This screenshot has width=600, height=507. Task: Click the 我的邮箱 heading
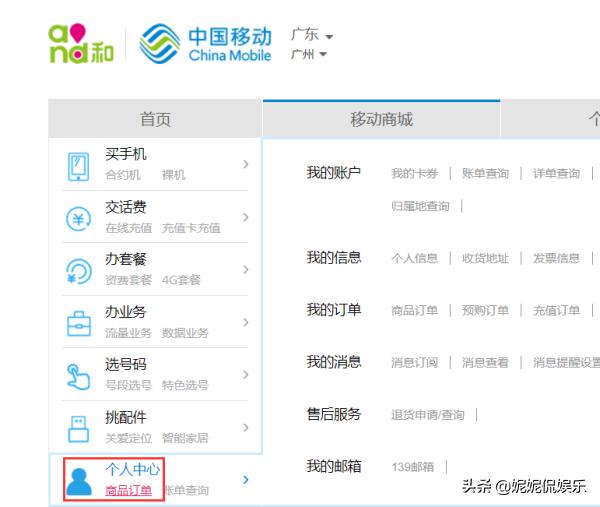334,466
